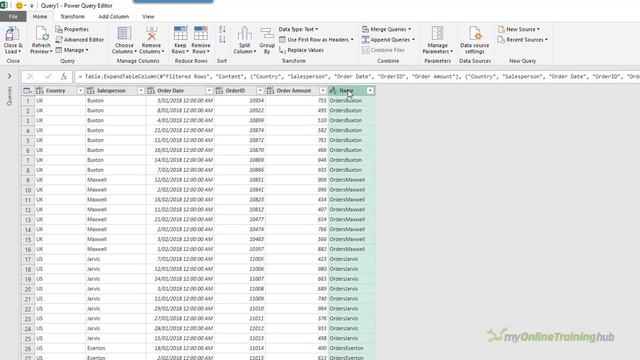Cancel formula edit with X button
Image resolution: width=640 pixels, height=360 pixels.
pyautogui.click(x=30, y=76)
